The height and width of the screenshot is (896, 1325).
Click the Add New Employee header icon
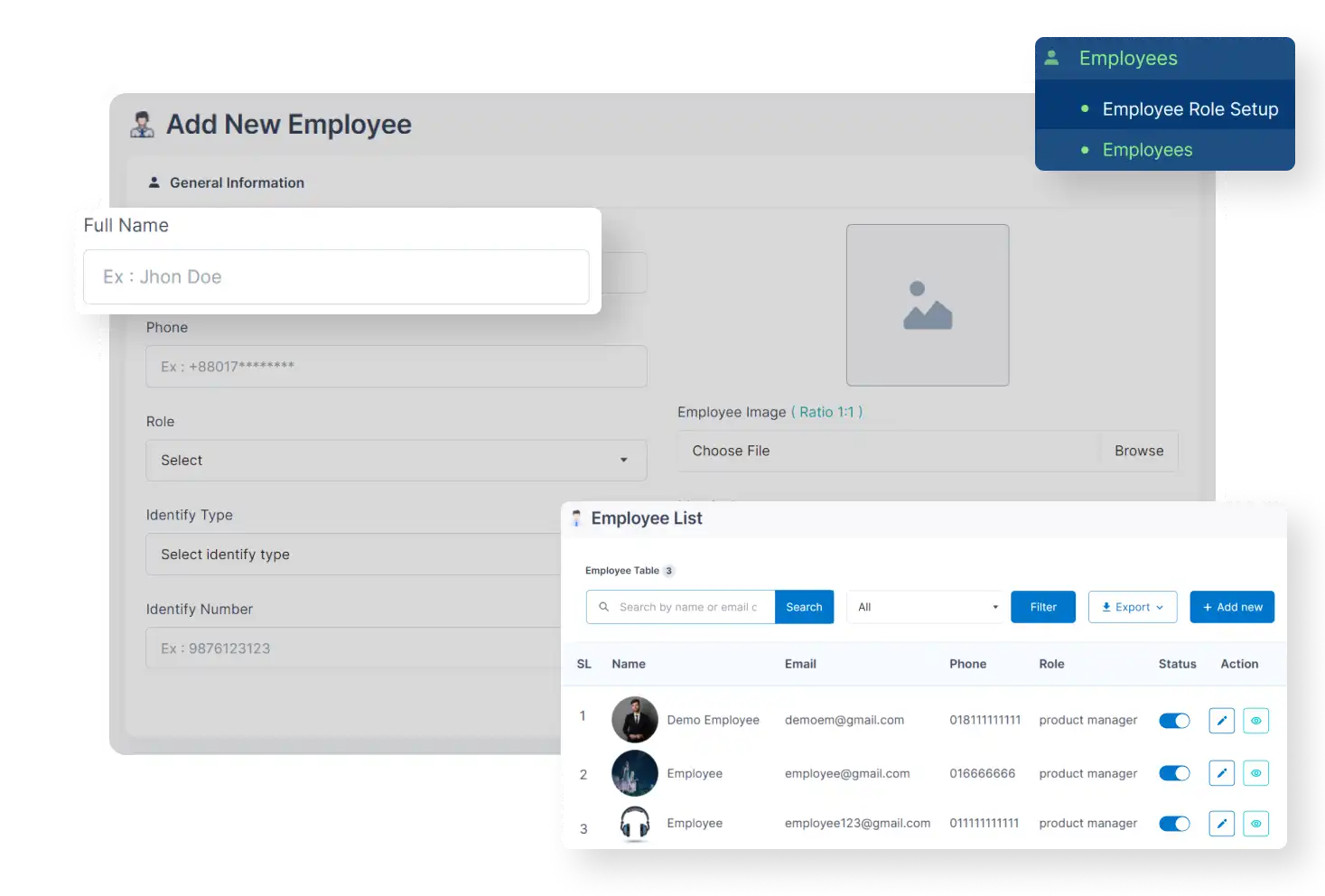pyautogui.click(x=141, y=124)
